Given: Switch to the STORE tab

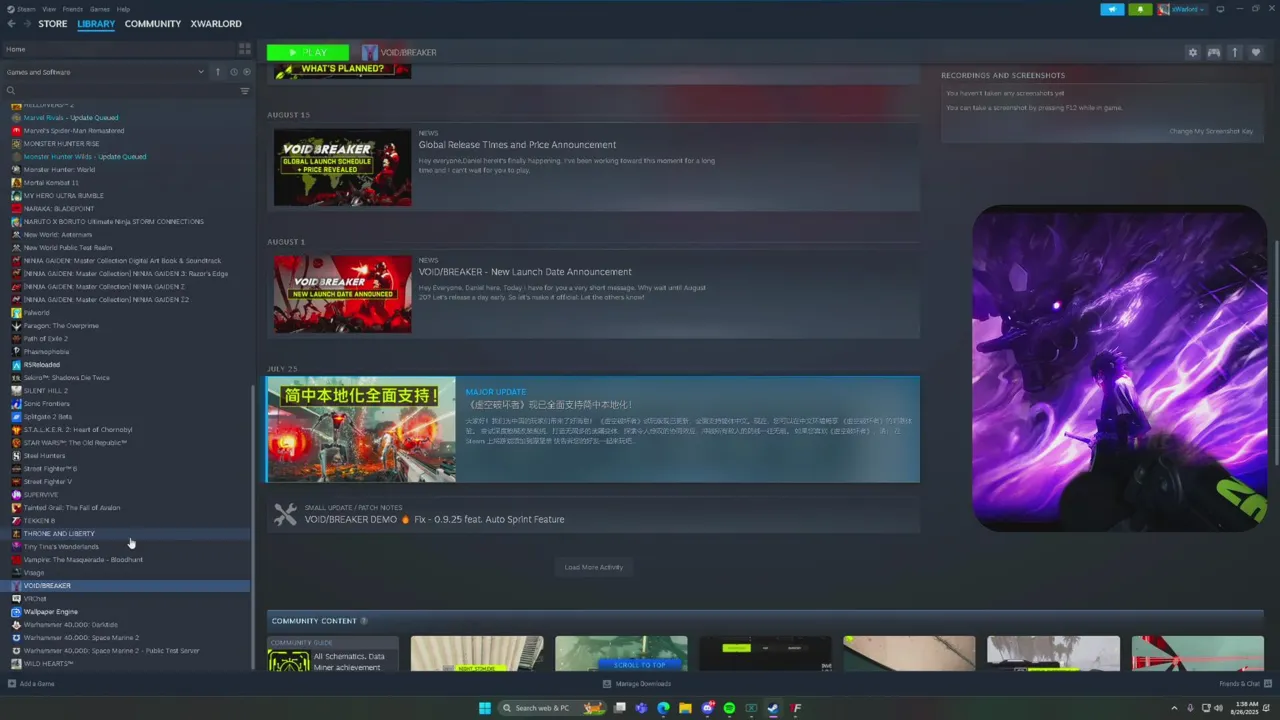Looking at the screenshot, I should (53, 24).
